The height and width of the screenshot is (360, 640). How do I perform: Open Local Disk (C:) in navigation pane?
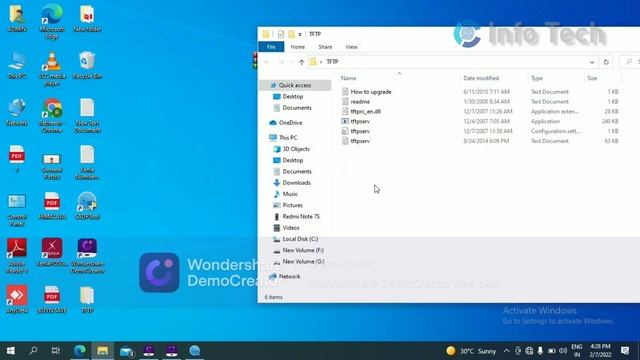point(300,239)
